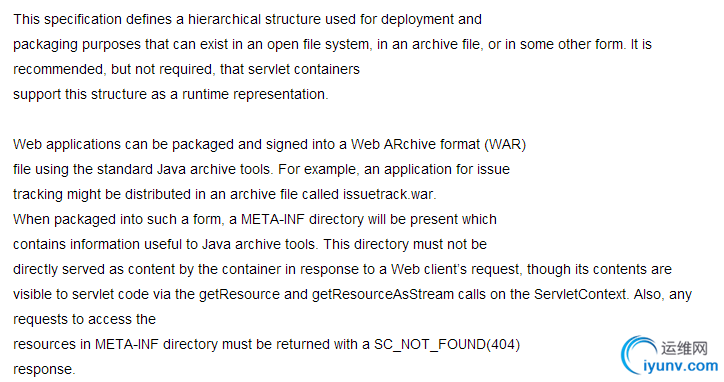Click the Chinese 运维网 logo text

pos(684,348)
